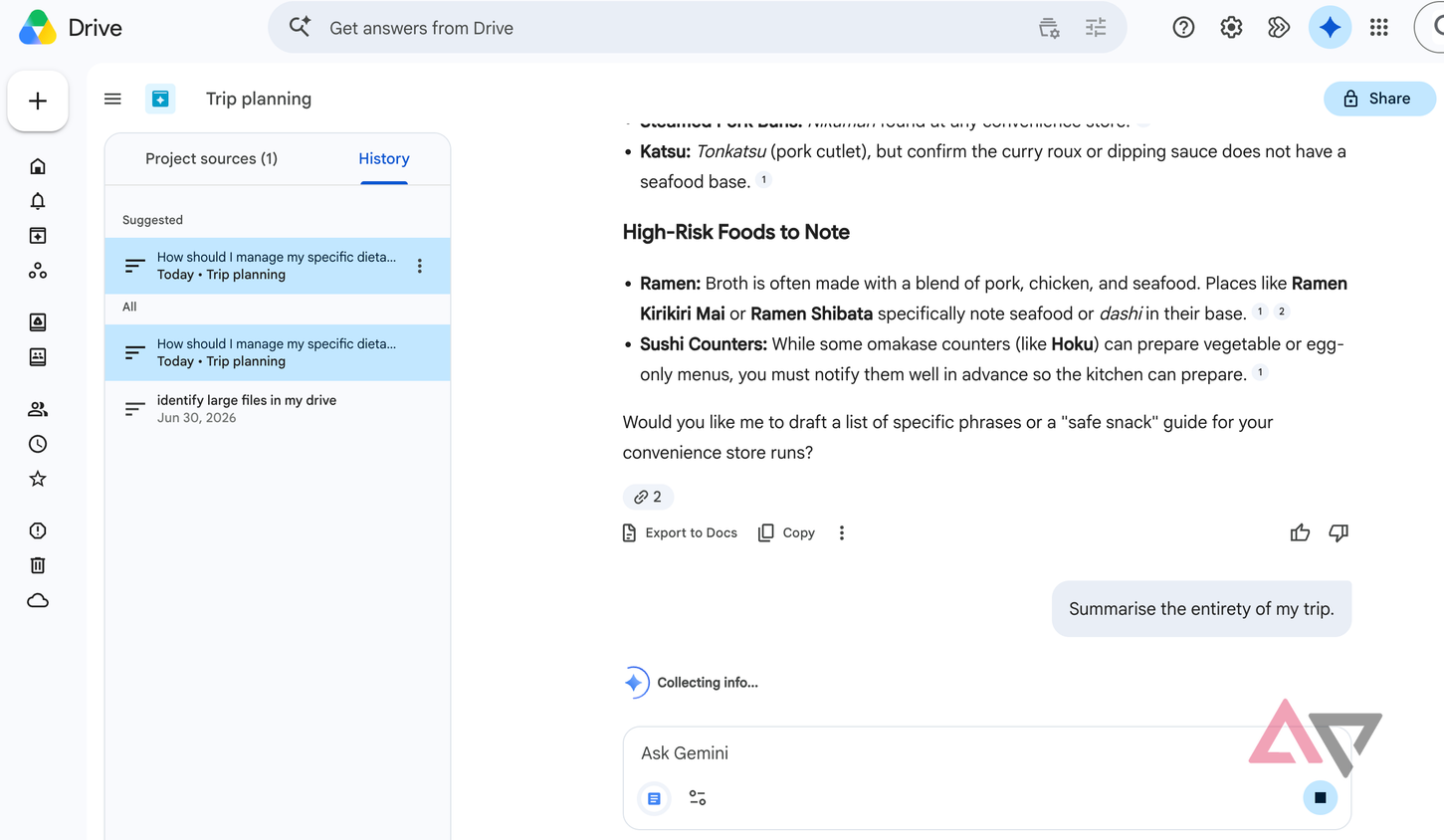
Task: Click citation 1 after 'kitchen can prepare.'
Action: [1260, 373]
